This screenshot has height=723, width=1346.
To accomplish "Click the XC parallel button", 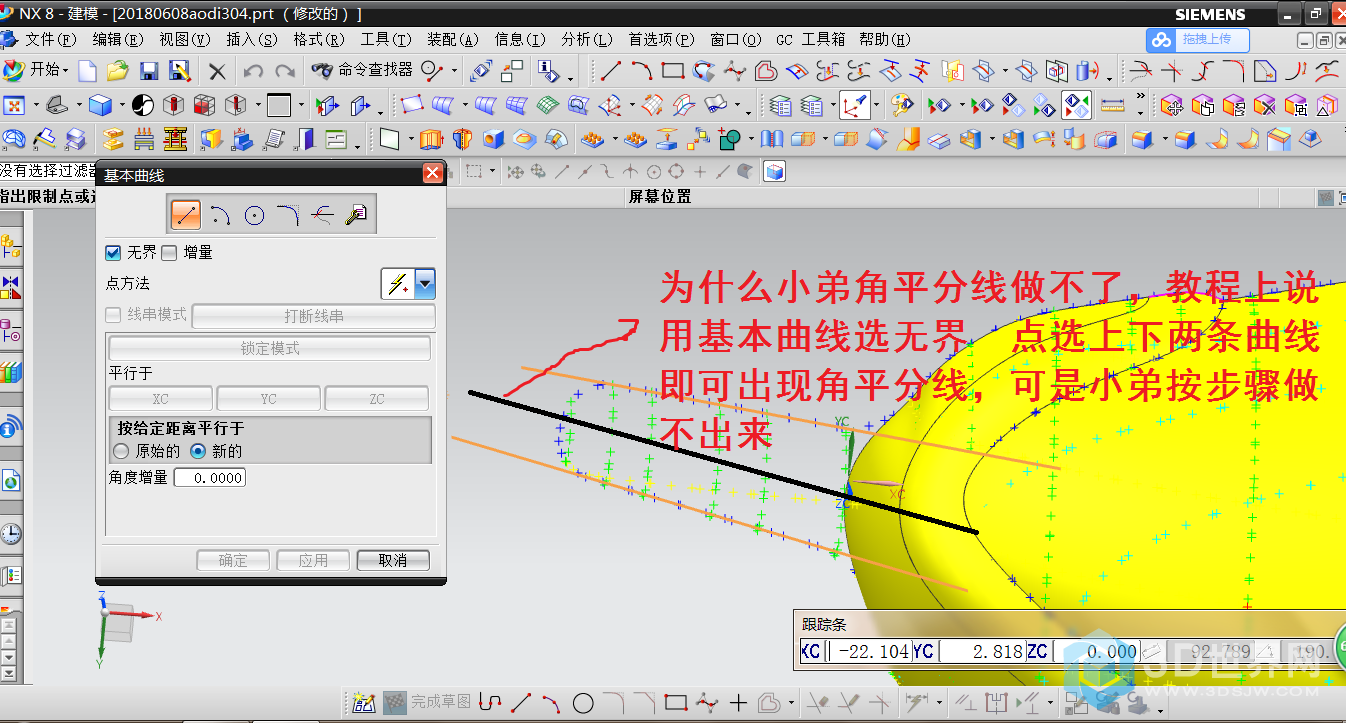I will click(x=160, y=398).
